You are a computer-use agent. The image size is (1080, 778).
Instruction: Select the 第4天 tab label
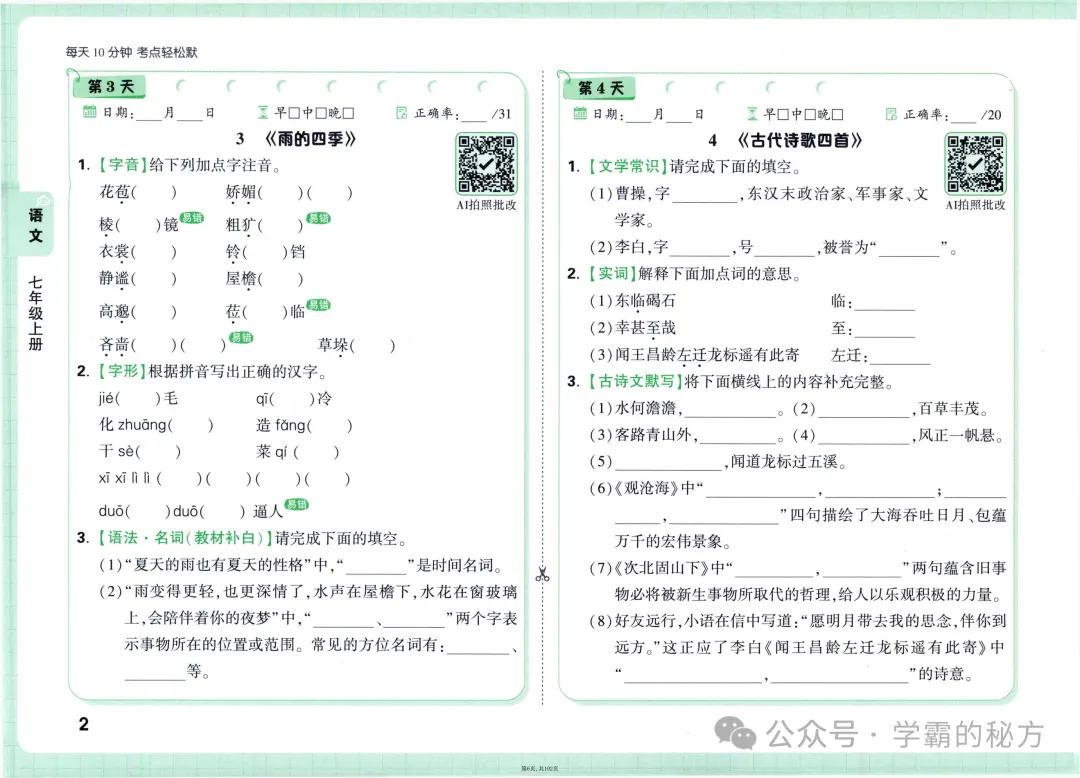point(601,88)
